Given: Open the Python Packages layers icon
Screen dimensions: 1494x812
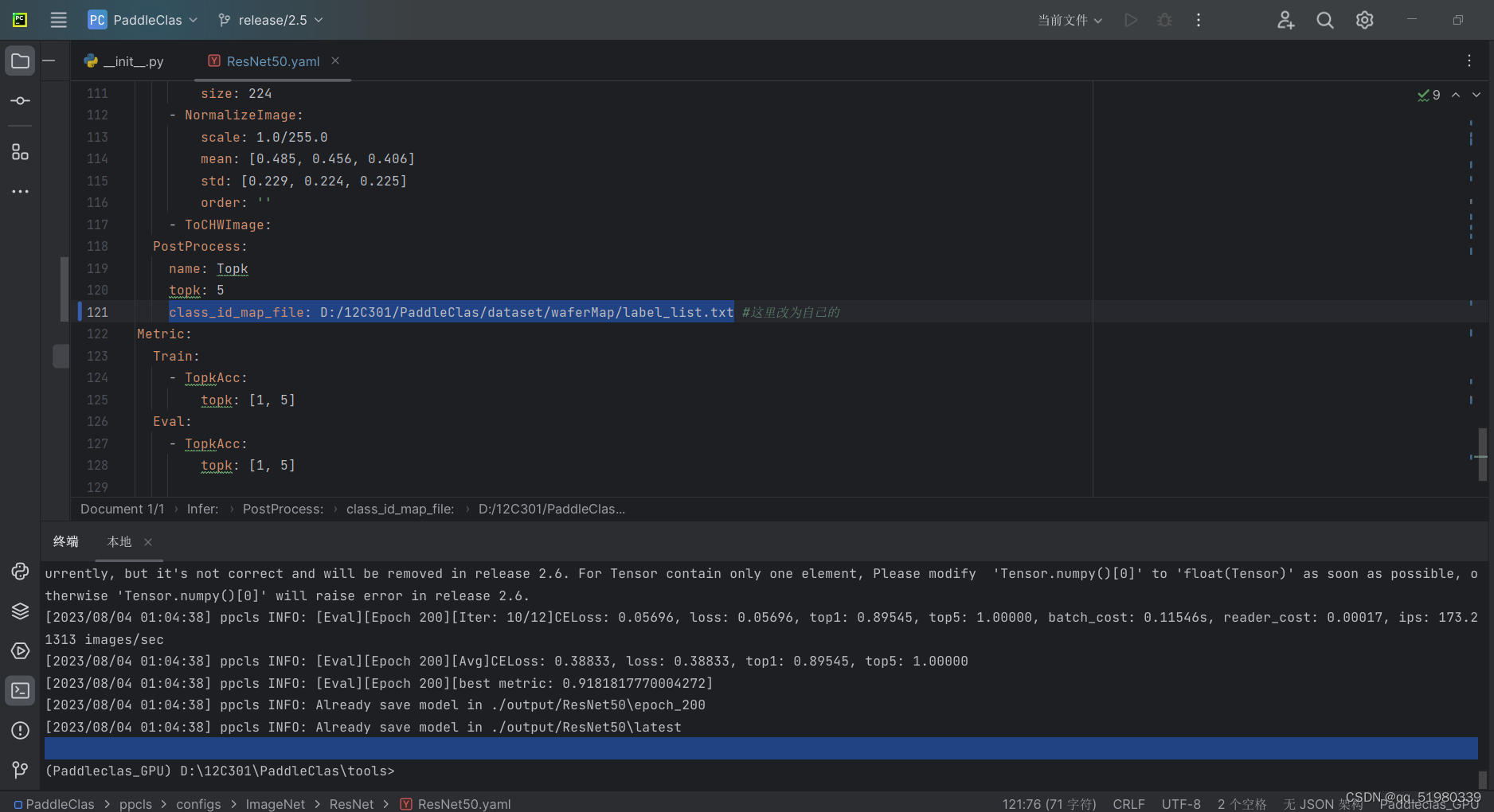Looking at the screenshot, I should pyautogui.click(x=20, y=611).
